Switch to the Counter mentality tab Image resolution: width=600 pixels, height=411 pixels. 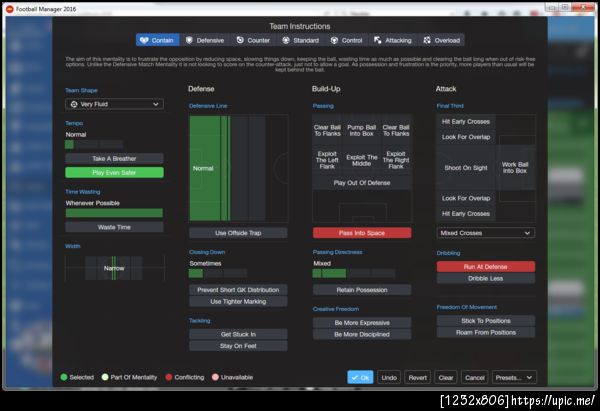pyautogui.click(x=253, y=40)
